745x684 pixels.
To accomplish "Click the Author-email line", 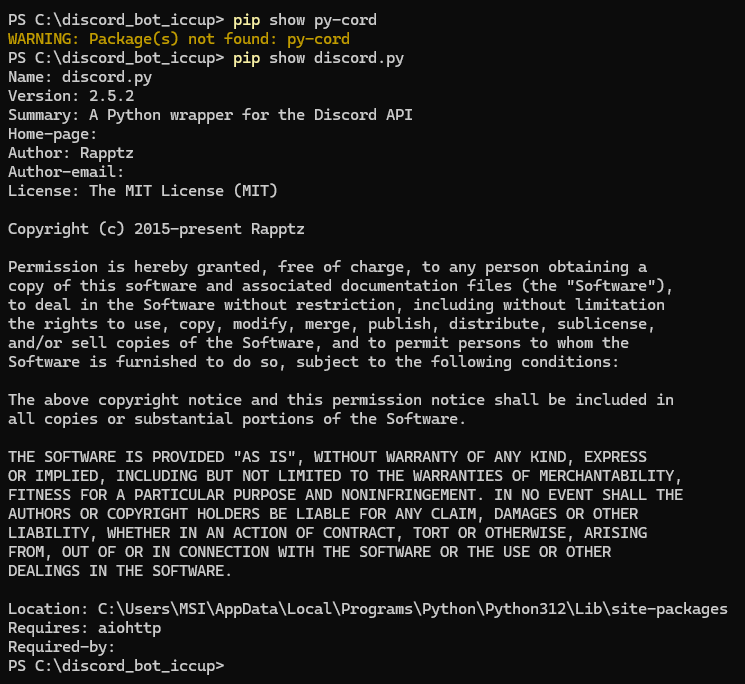I will (x=66, y=172).
